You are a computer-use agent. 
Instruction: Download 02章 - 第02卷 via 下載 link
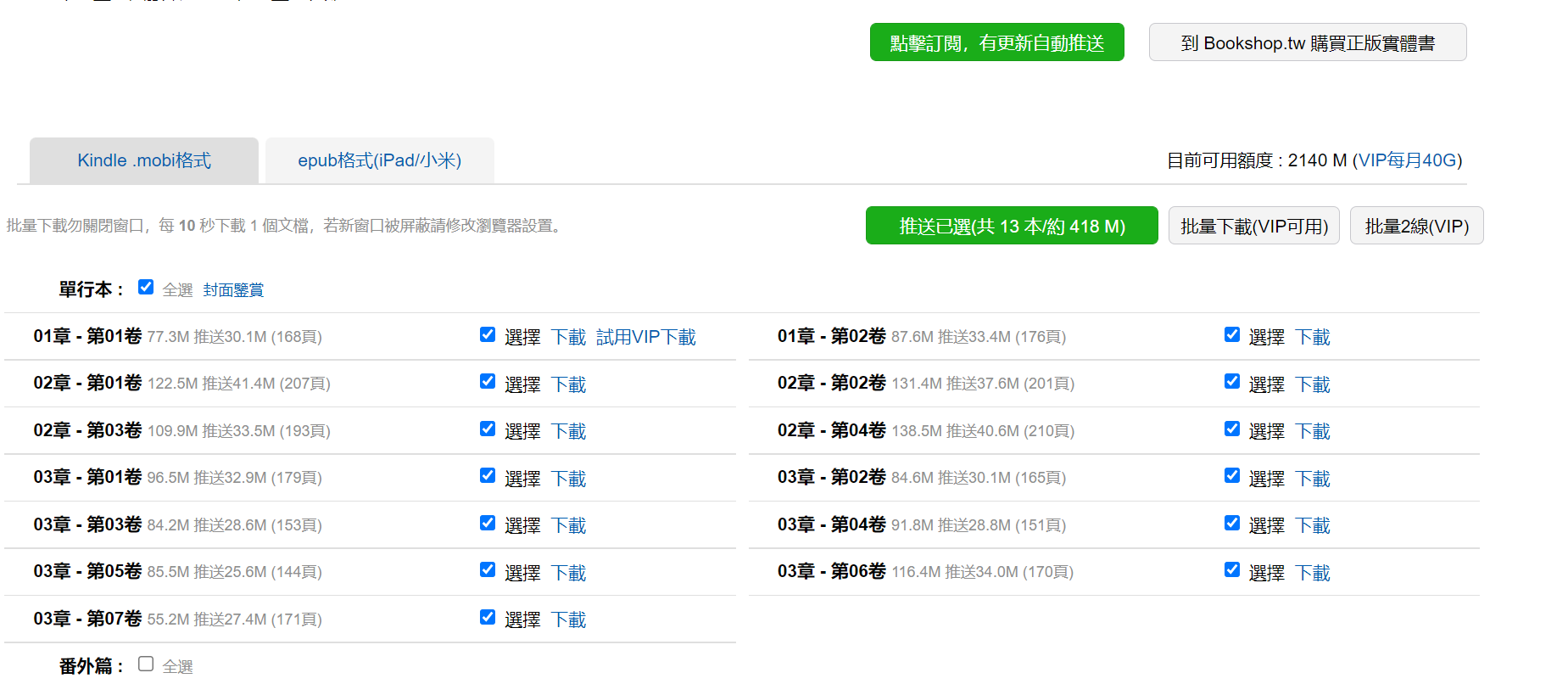[x=1312, y=384]
